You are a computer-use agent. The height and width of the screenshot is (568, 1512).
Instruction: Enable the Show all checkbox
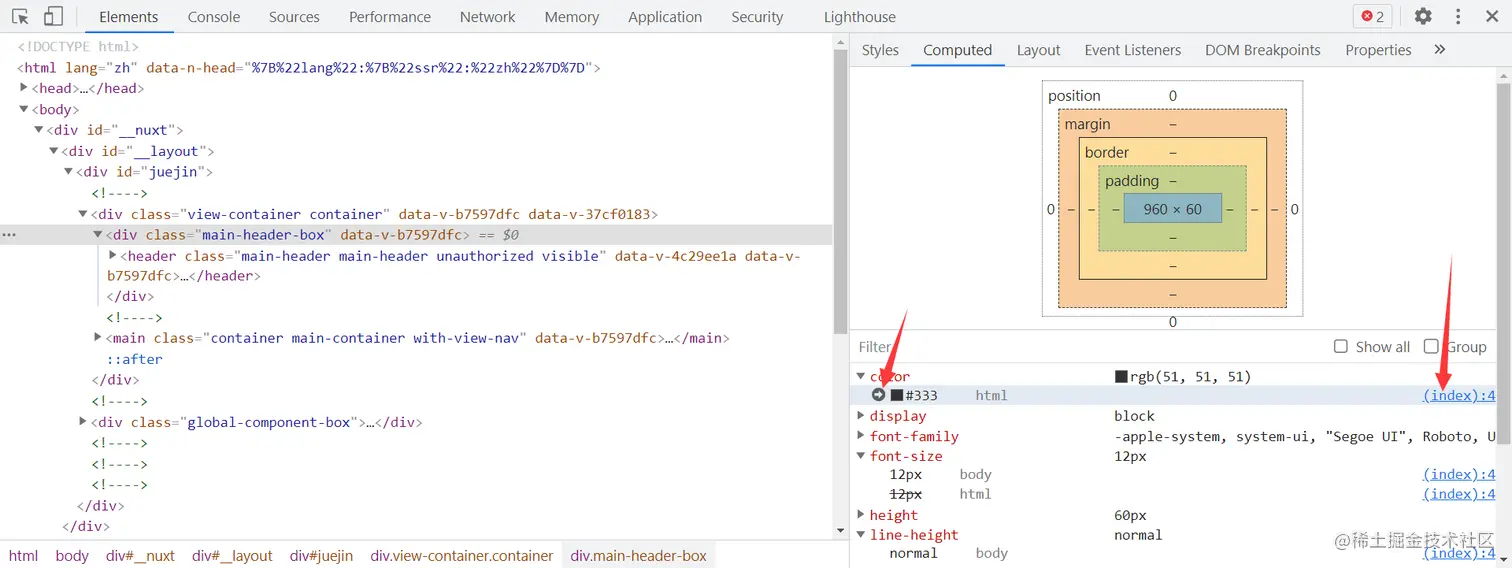point(1341,346)
